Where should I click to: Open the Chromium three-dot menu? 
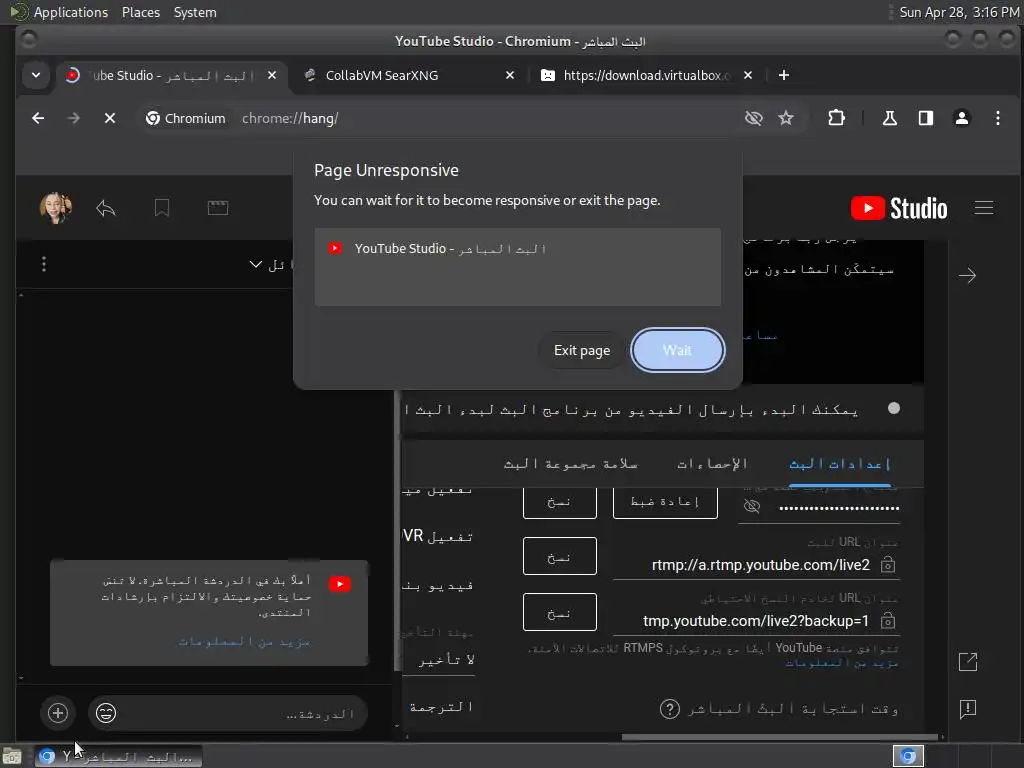click(997, 118)
